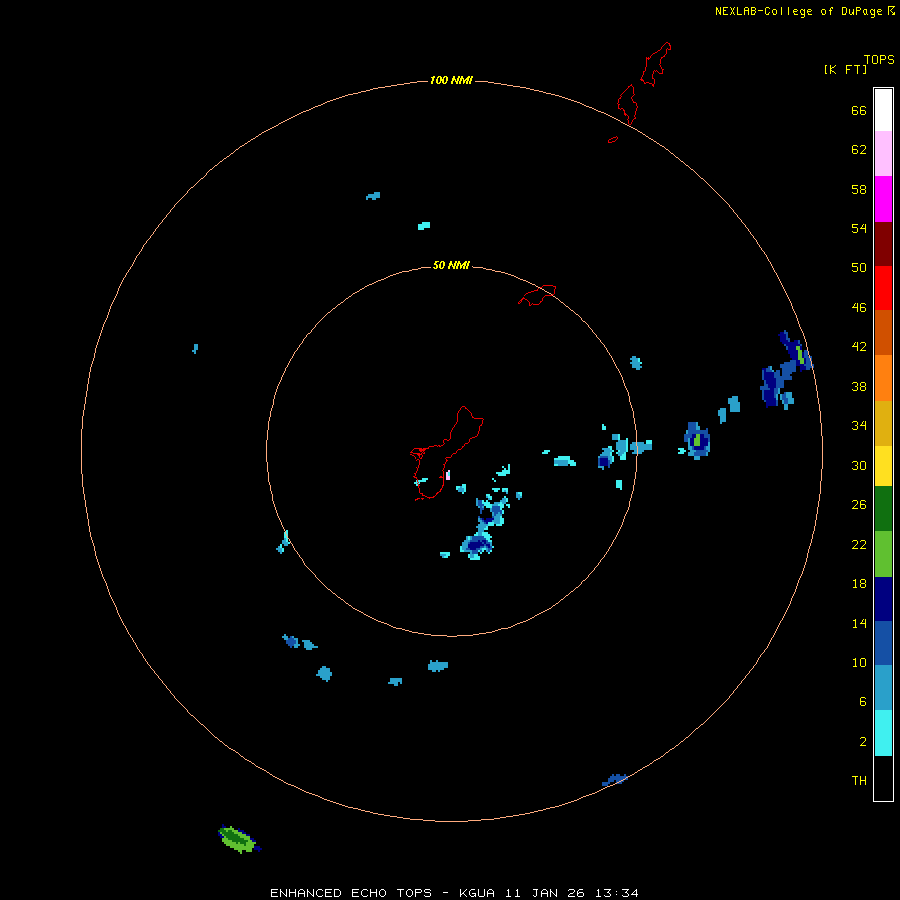Click the legend value 50
Screen dimensions: 900x900
[859, 268]
